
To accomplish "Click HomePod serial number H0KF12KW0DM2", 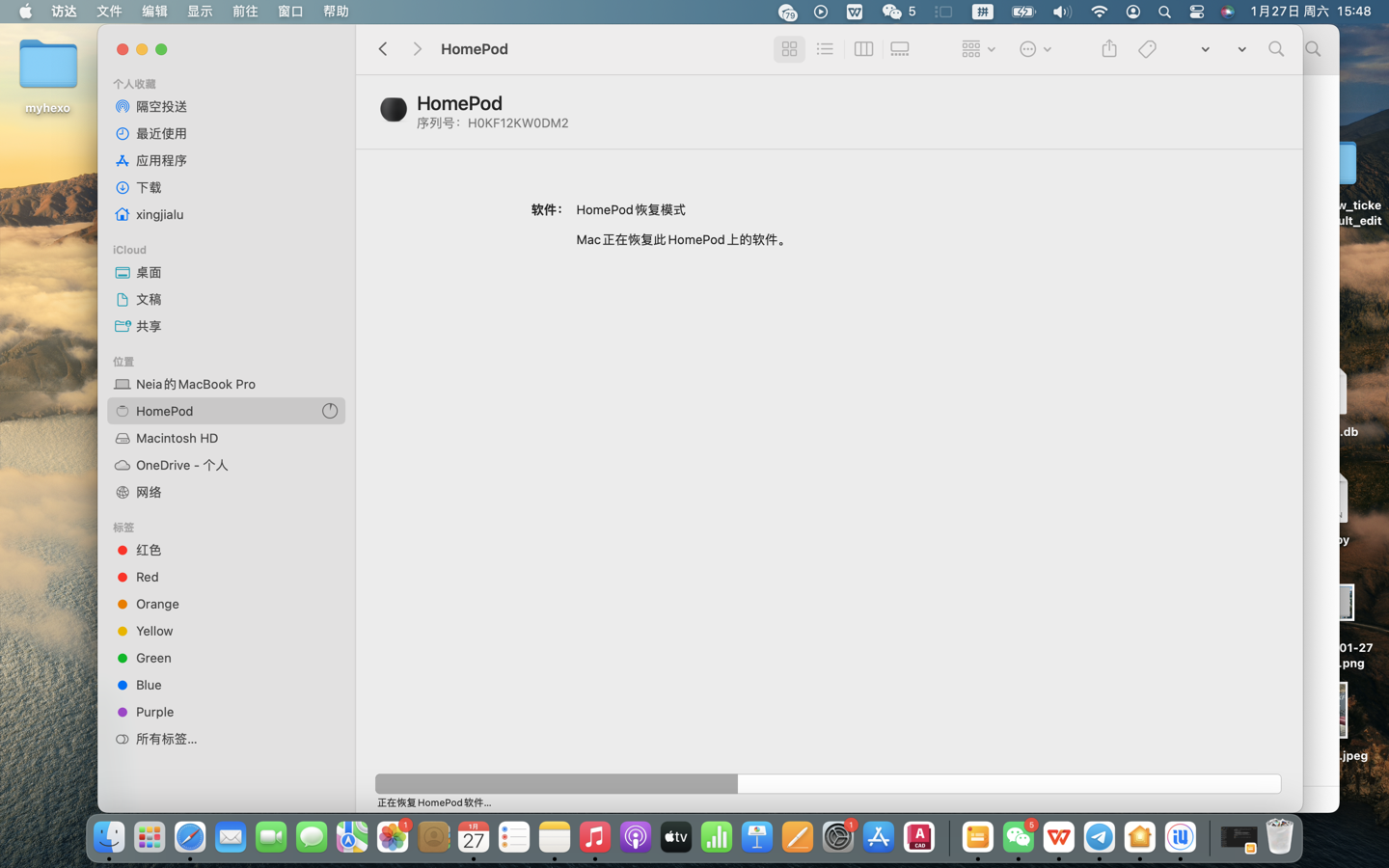I will point(518,123).
